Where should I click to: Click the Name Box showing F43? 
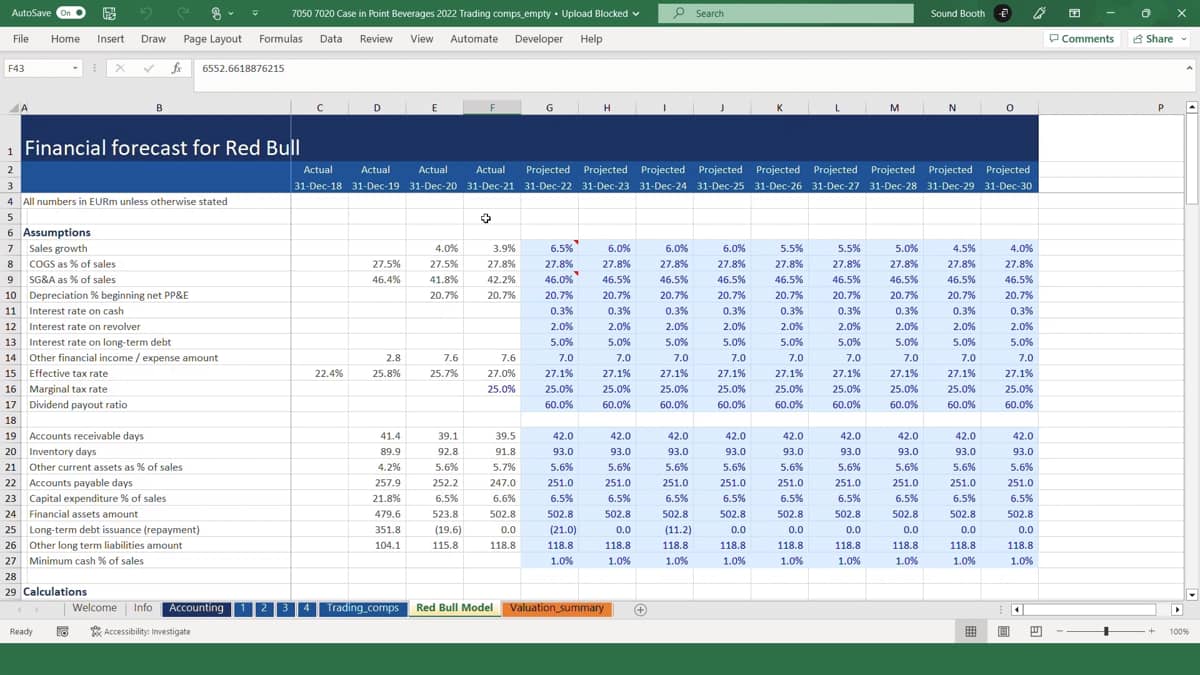pyautogui.click(x=35, y=68)
